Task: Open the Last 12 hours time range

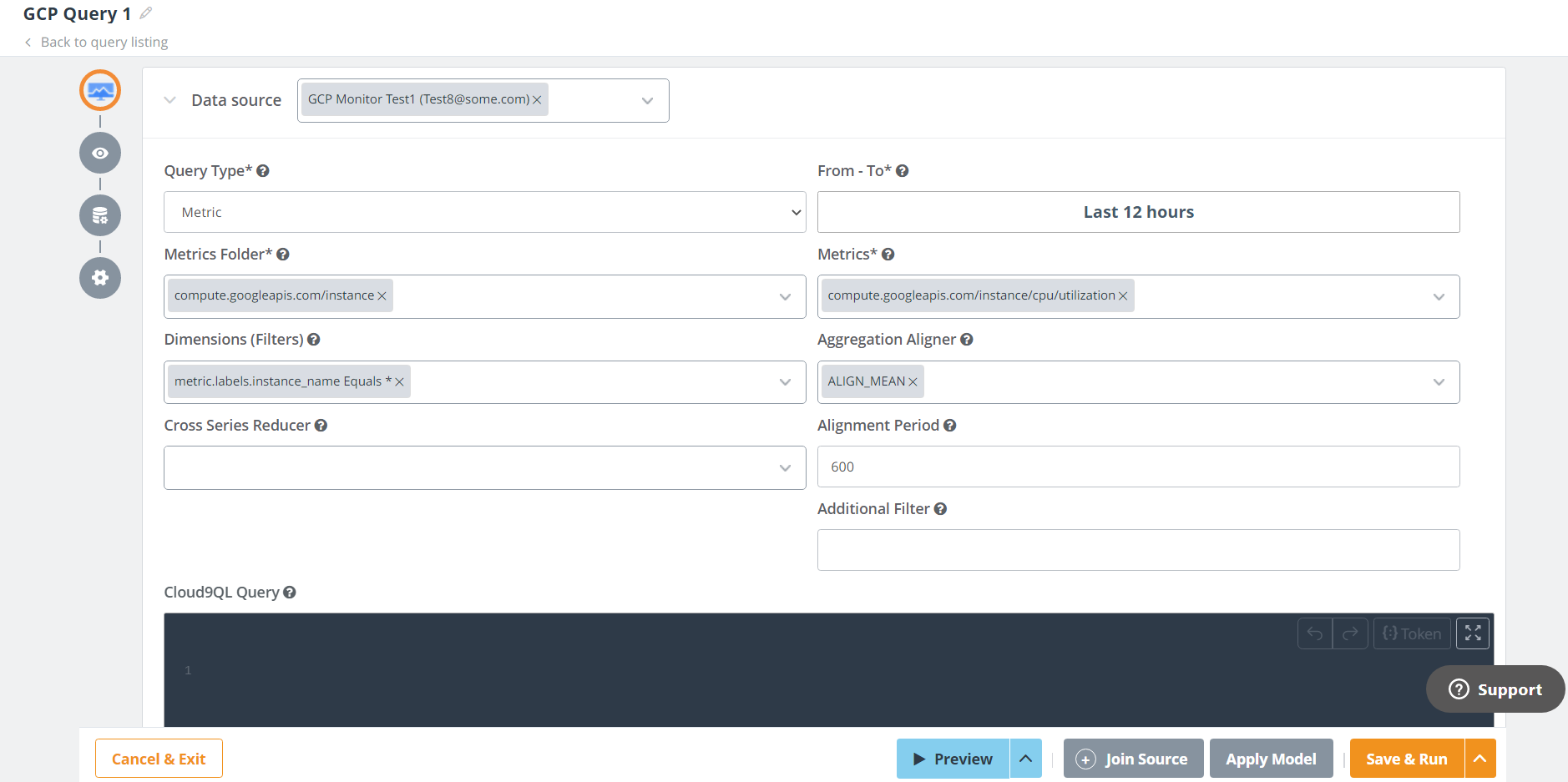Action: [1138, 212]
